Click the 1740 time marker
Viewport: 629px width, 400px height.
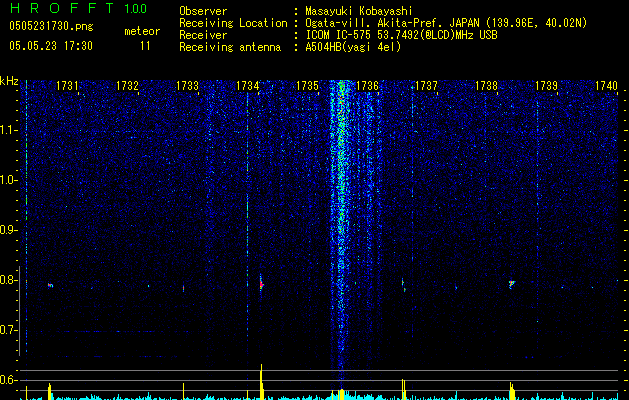coord(606,86)
